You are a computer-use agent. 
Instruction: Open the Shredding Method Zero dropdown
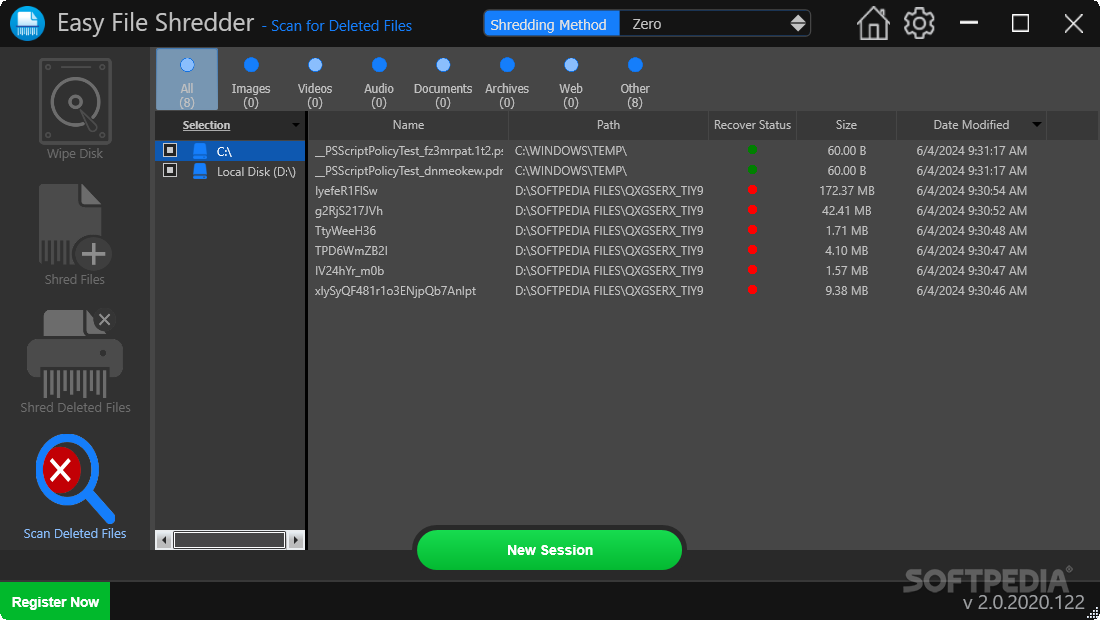(x=715, y=24)
